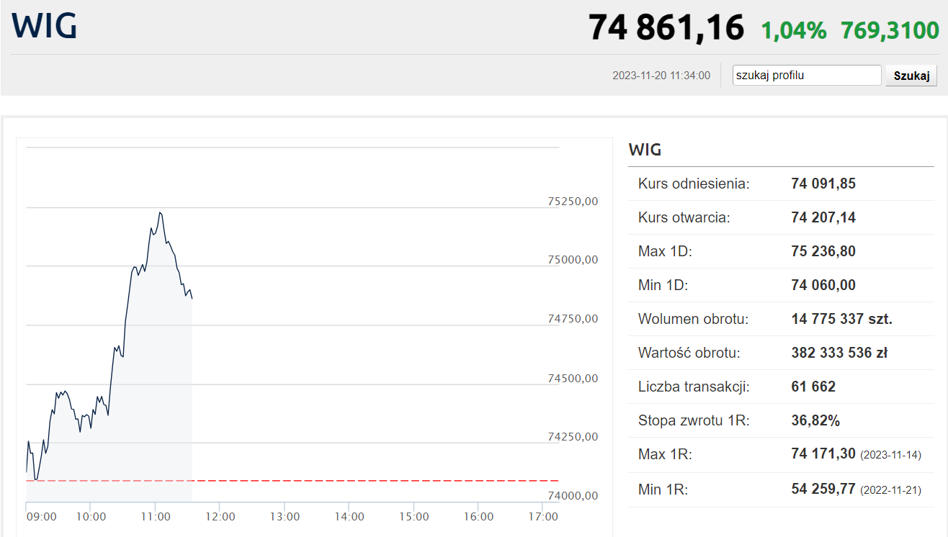
Task: Click the 13:00 time axis label
Action: 285,517
